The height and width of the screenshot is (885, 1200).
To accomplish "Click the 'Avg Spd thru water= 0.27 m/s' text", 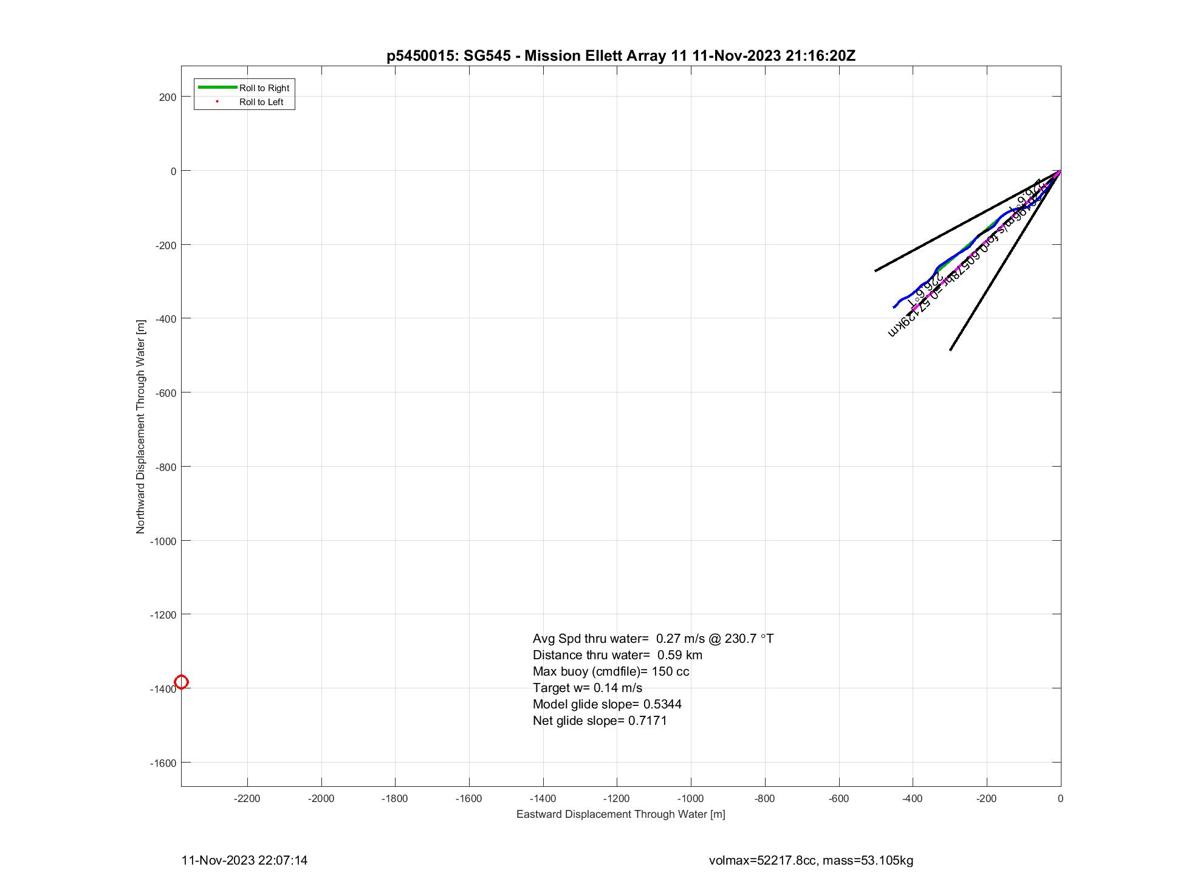I will coord(653,638).
